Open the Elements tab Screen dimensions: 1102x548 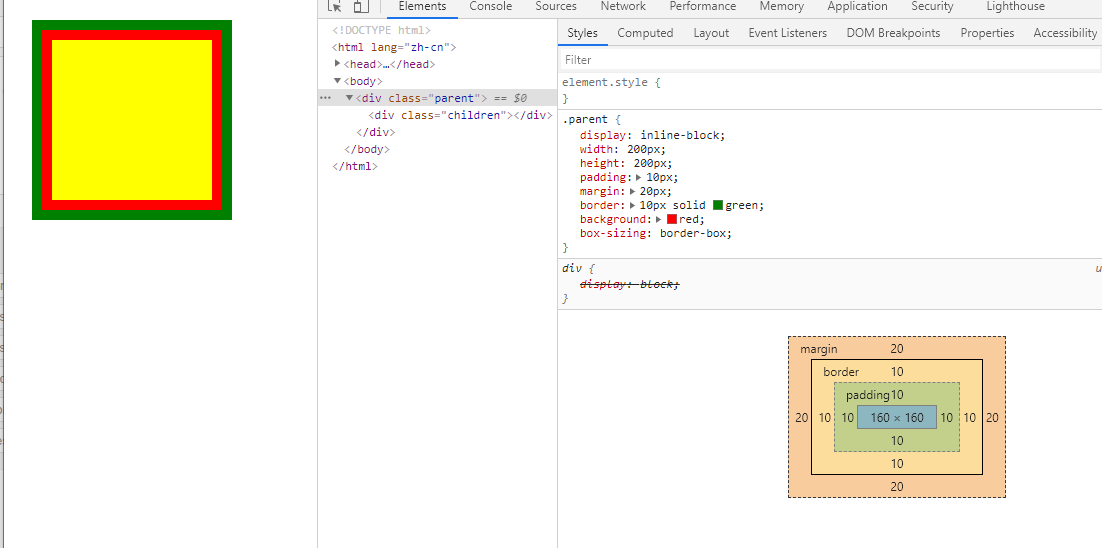click(x=422, y=6)
